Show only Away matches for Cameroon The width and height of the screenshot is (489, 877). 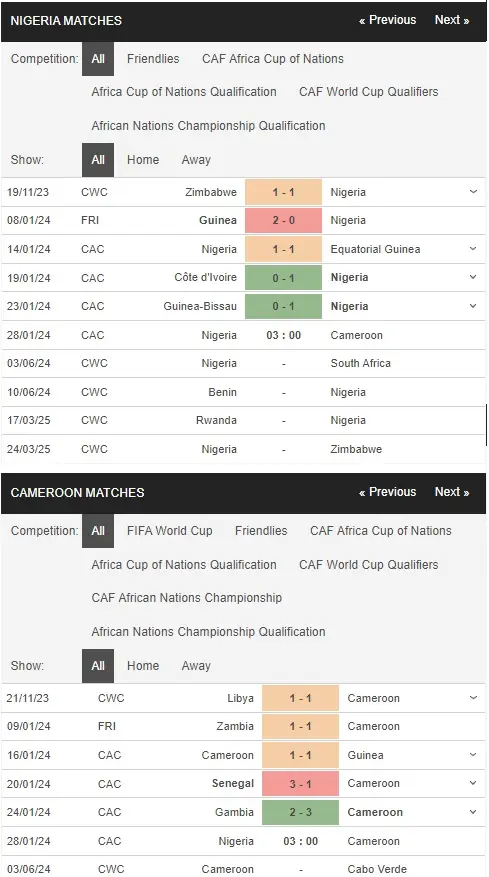point(196,666)
